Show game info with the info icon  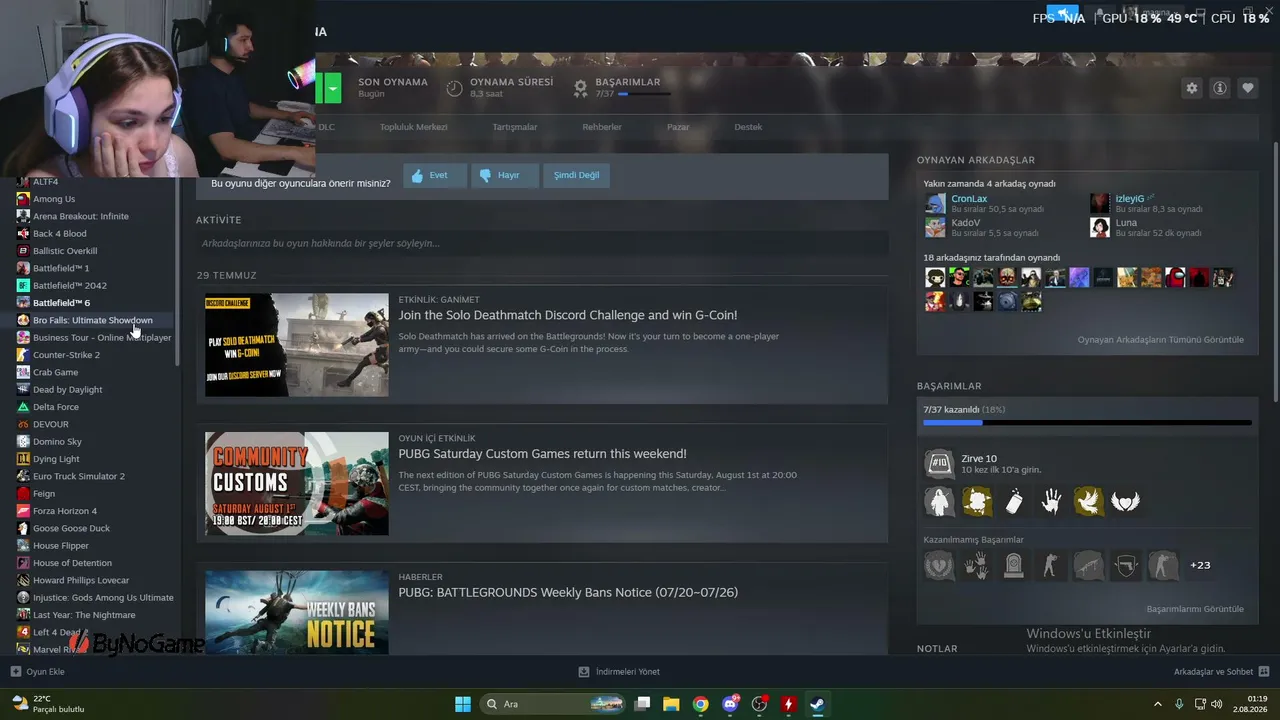1220,88
